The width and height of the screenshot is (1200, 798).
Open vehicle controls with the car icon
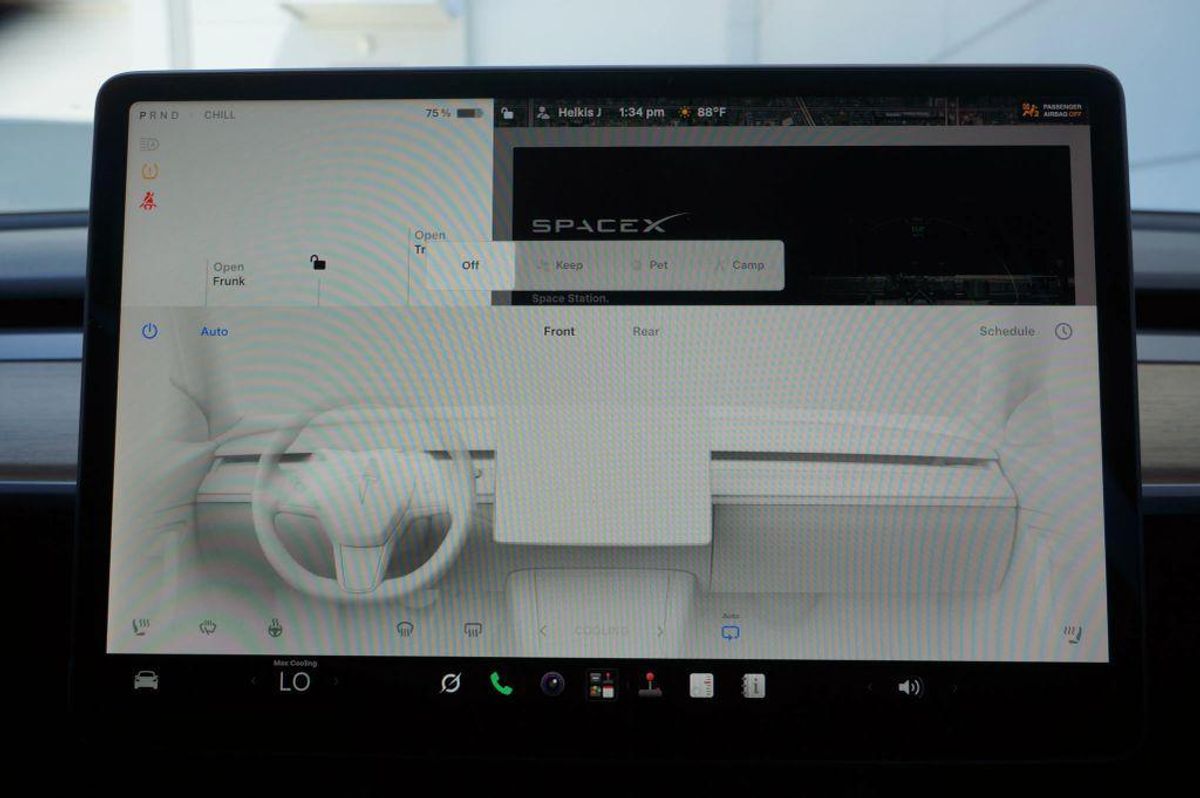point(146,681)
